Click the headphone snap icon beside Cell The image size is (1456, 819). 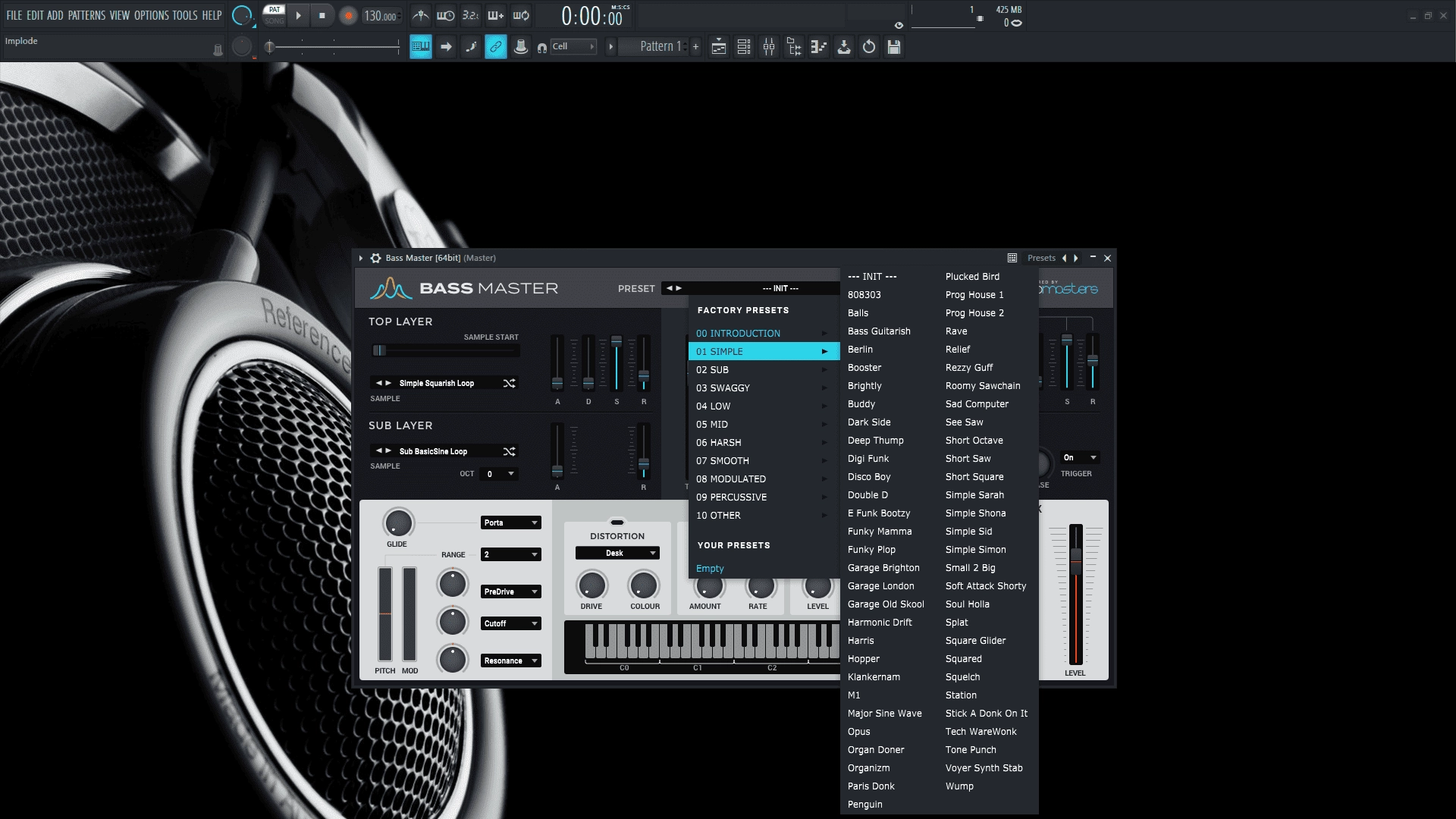pyautogui.click(x=541, y=48)
